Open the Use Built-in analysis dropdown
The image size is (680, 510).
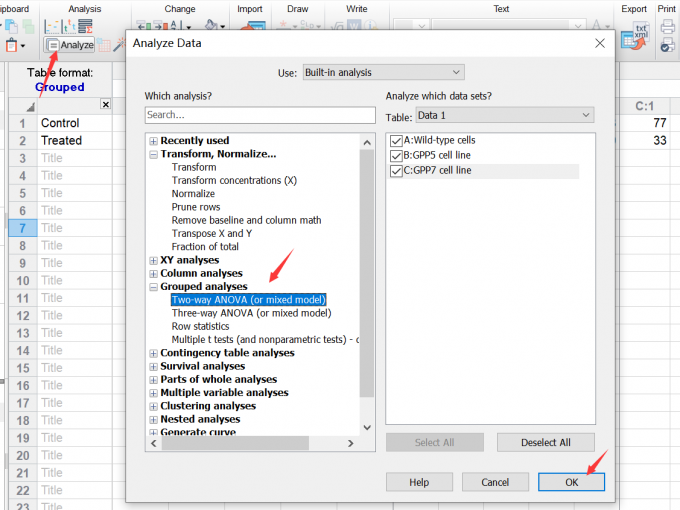pos(383,72)
